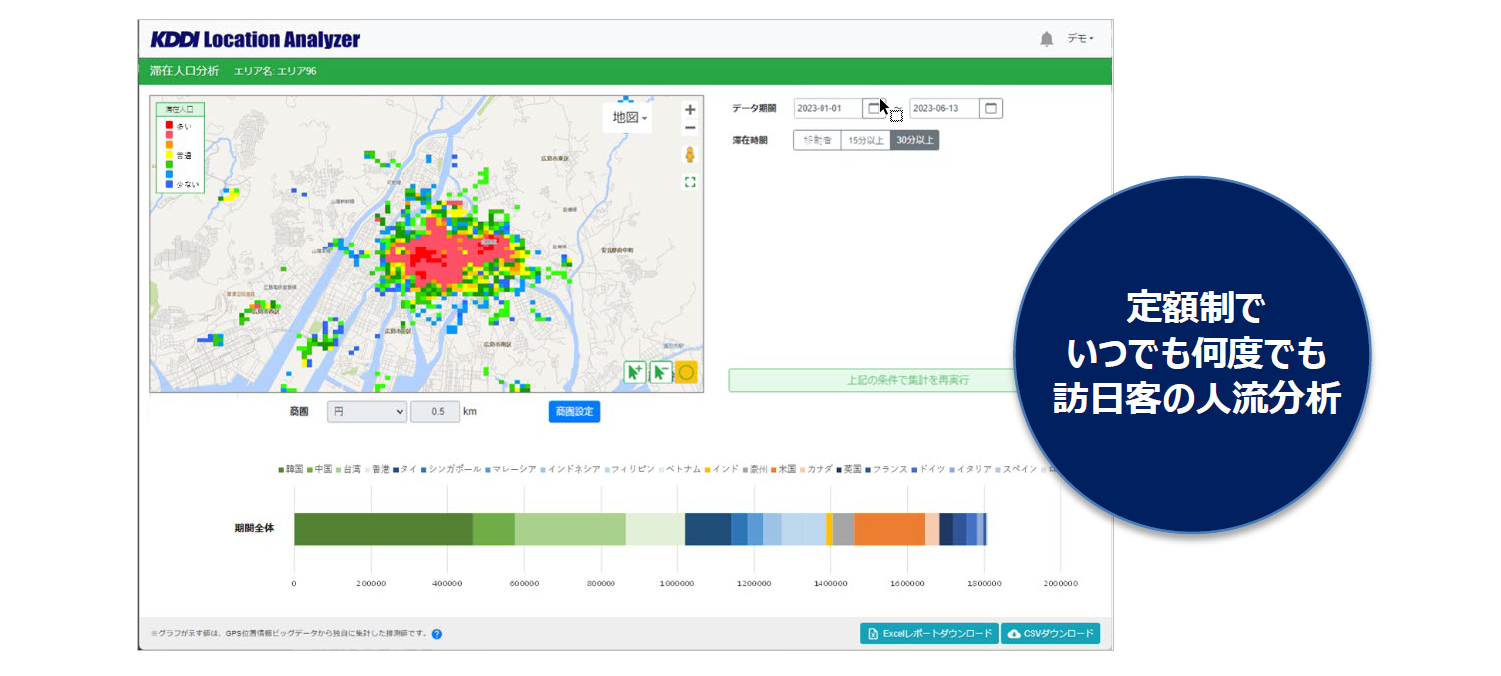Select the 移動含 stay-time option
This screenshot has height=676, width=1501.
(817, 140)
